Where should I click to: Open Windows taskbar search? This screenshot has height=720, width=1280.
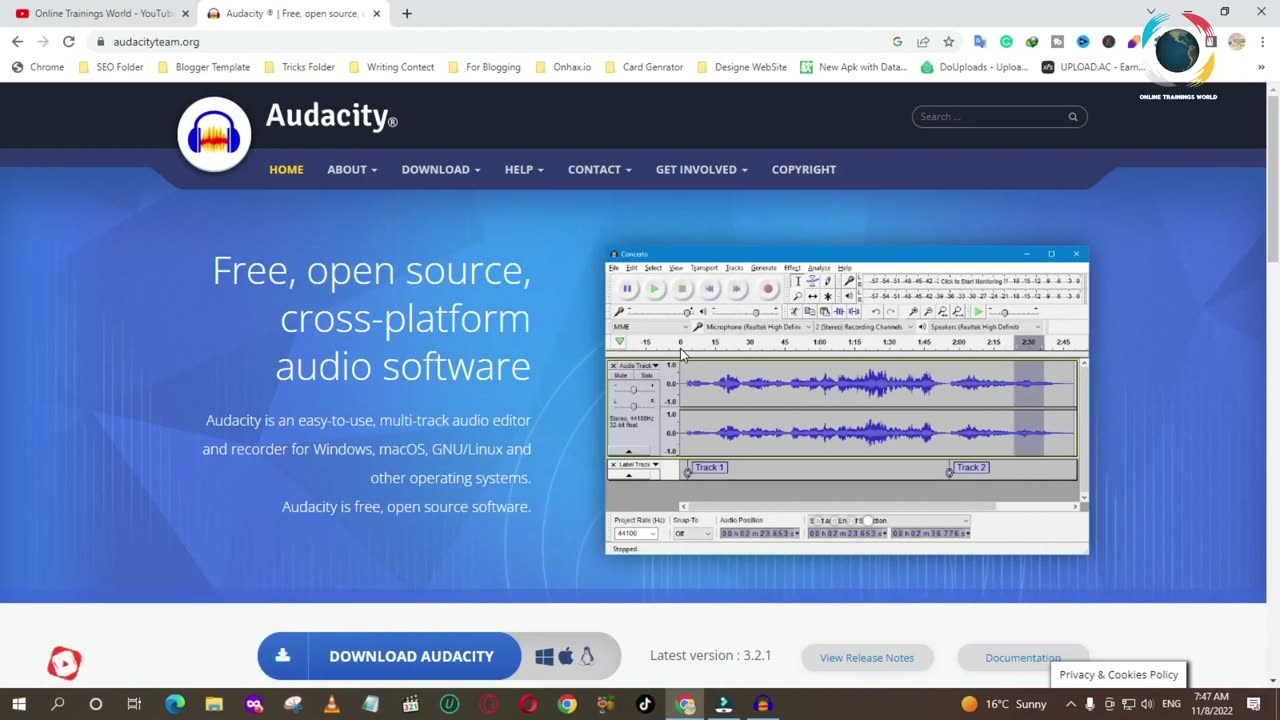[57, 704]
